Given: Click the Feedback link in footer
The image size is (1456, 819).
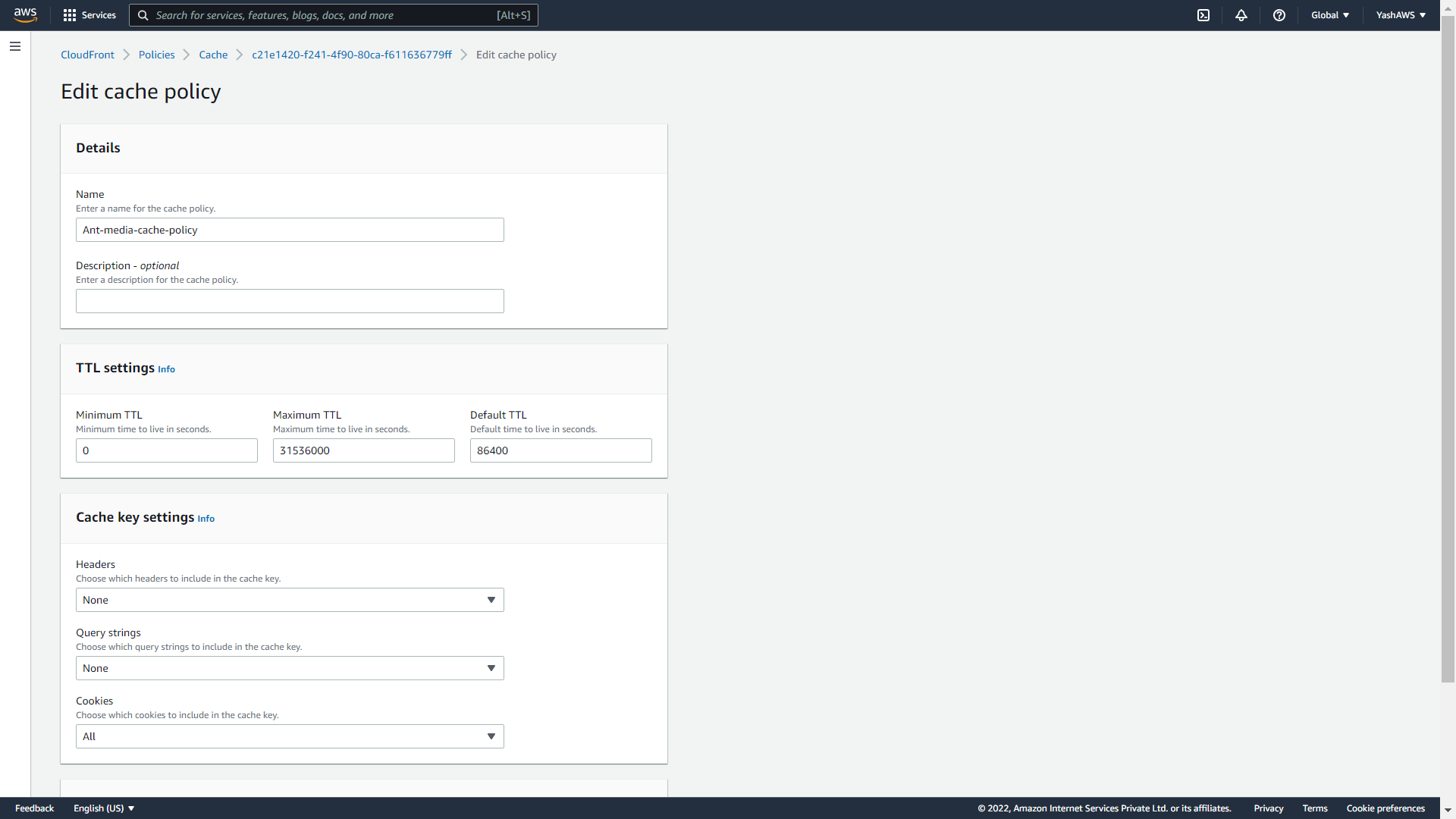Looking at the screenshot, I should (x=34, y=808).
